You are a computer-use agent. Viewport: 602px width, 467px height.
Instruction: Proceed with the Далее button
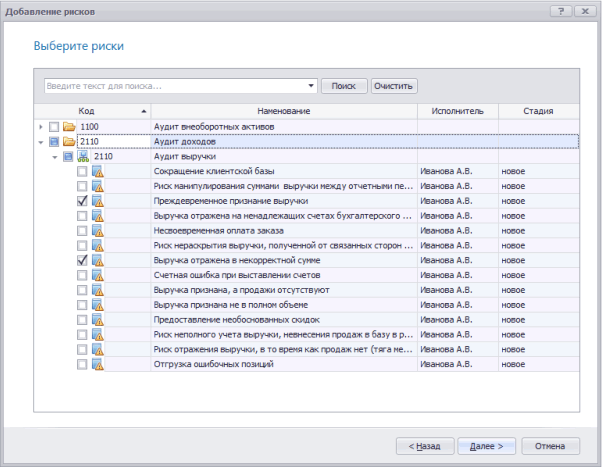486,446
